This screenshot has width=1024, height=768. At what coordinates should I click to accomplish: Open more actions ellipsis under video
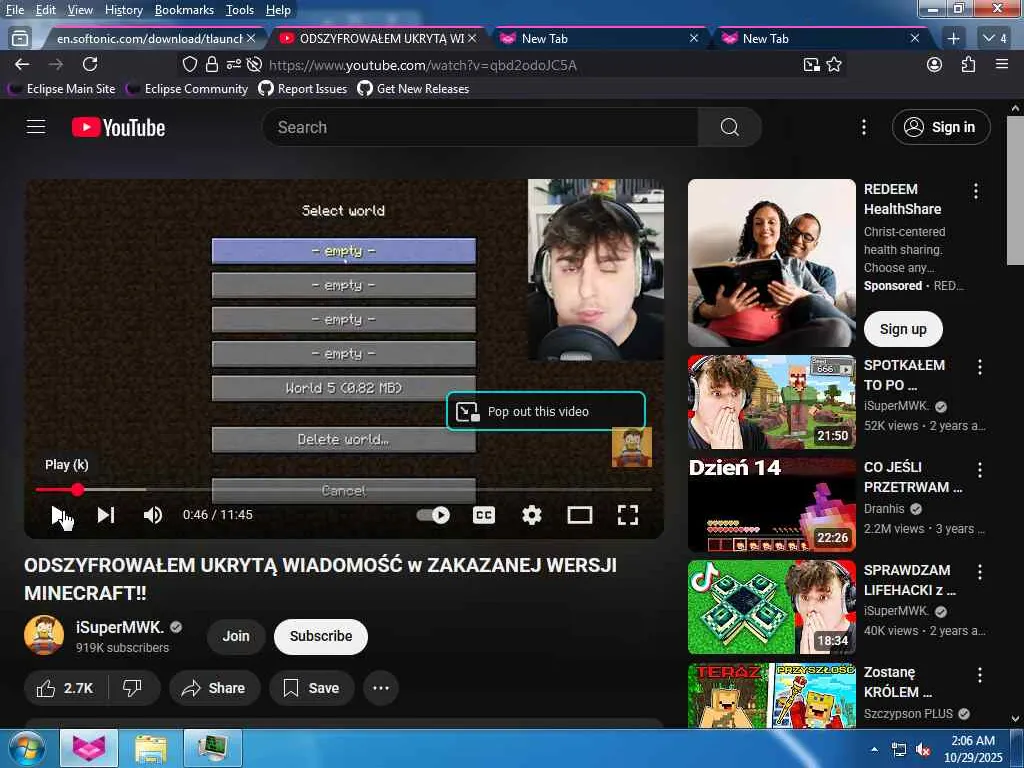click(381, 688)
